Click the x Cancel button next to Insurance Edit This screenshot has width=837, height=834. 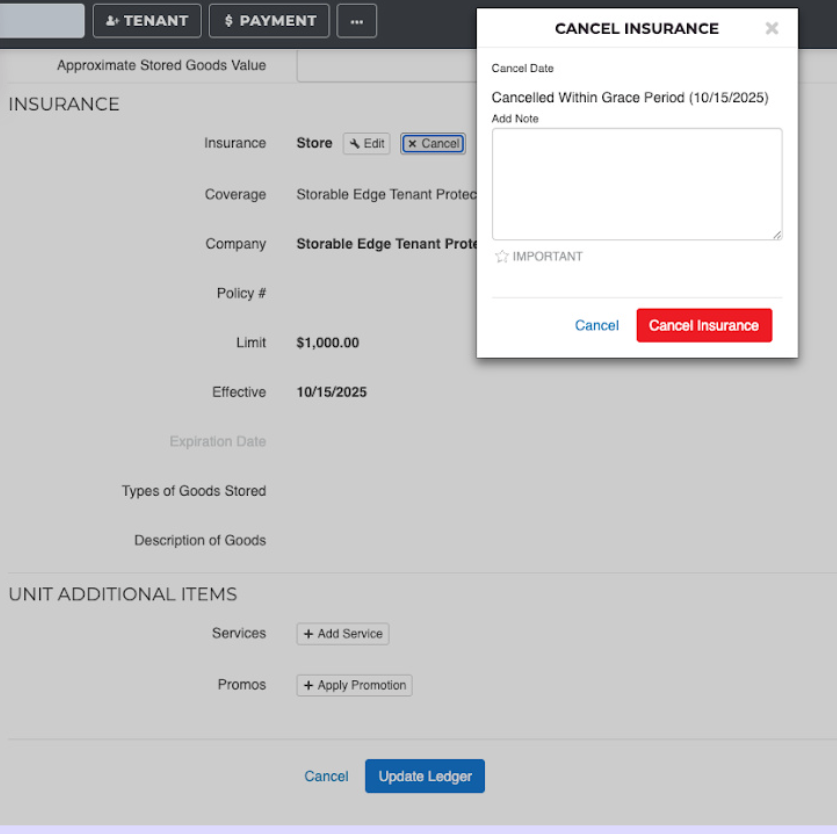433,144
